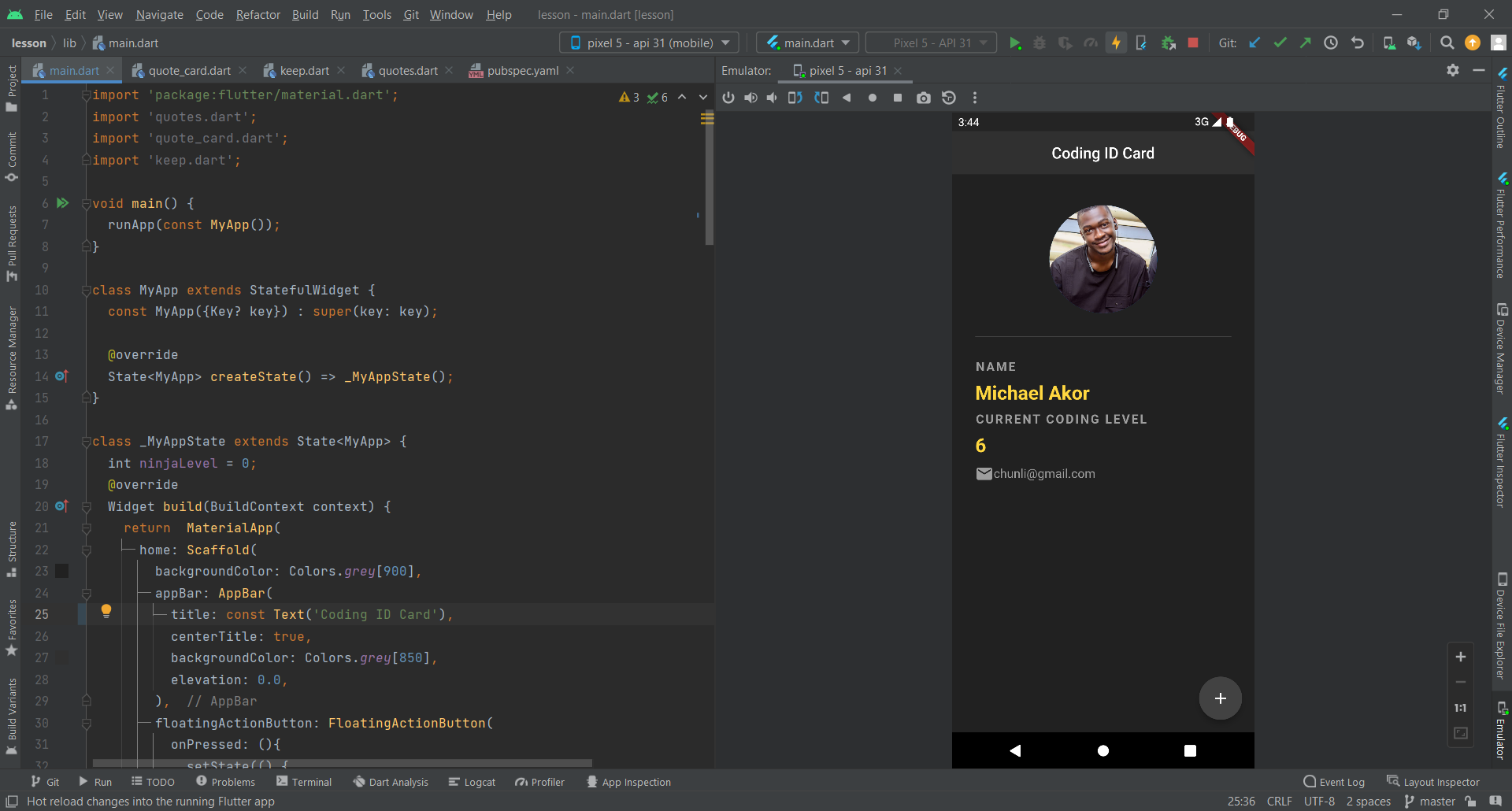Switch to the quotes.dart editor tab
This screenshot has height=811, width=1512.
[x=407, y=70]
